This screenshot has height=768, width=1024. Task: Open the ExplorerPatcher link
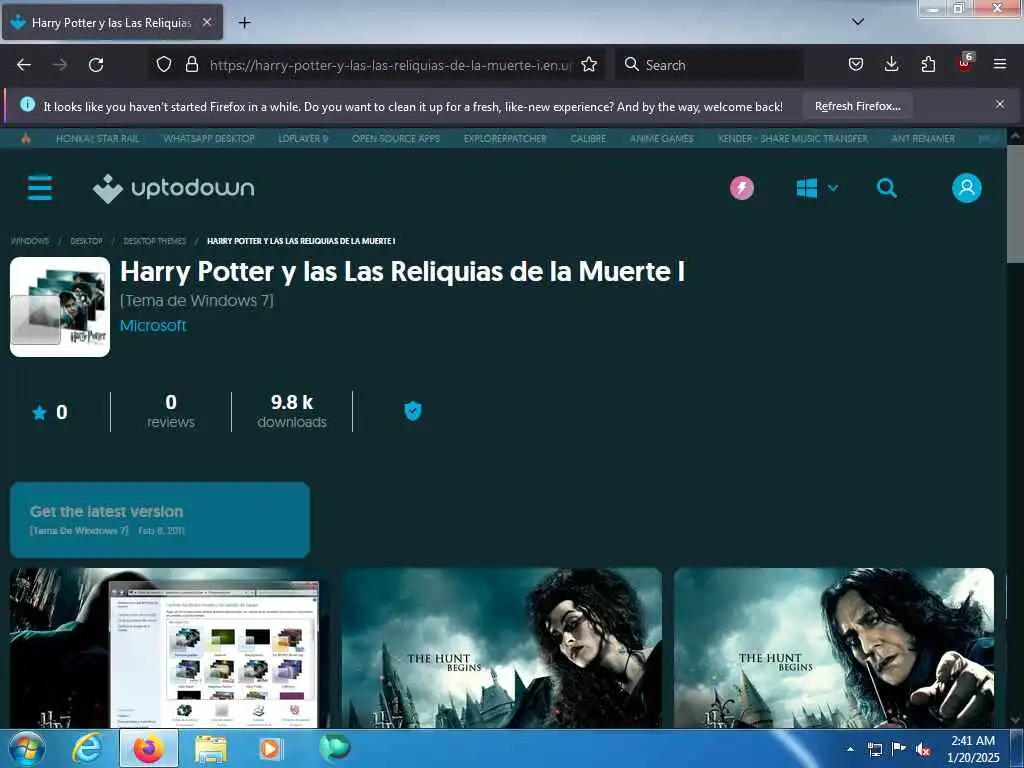pos(505,138)
